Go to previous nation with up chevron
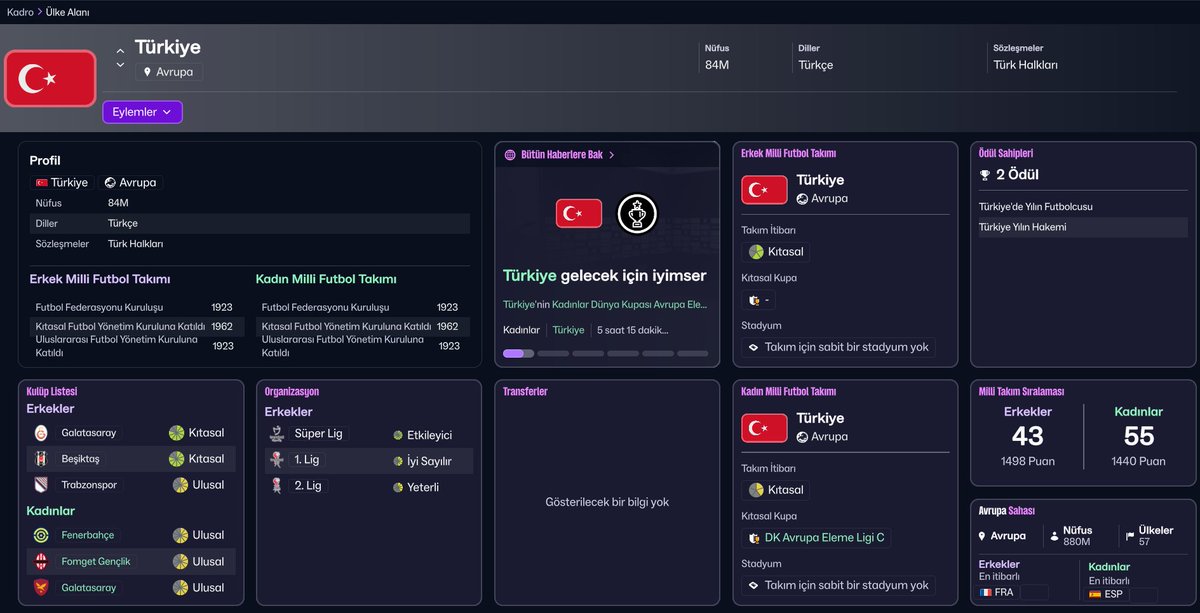This screenshot has width=1200, height=613. coord(121,51)
